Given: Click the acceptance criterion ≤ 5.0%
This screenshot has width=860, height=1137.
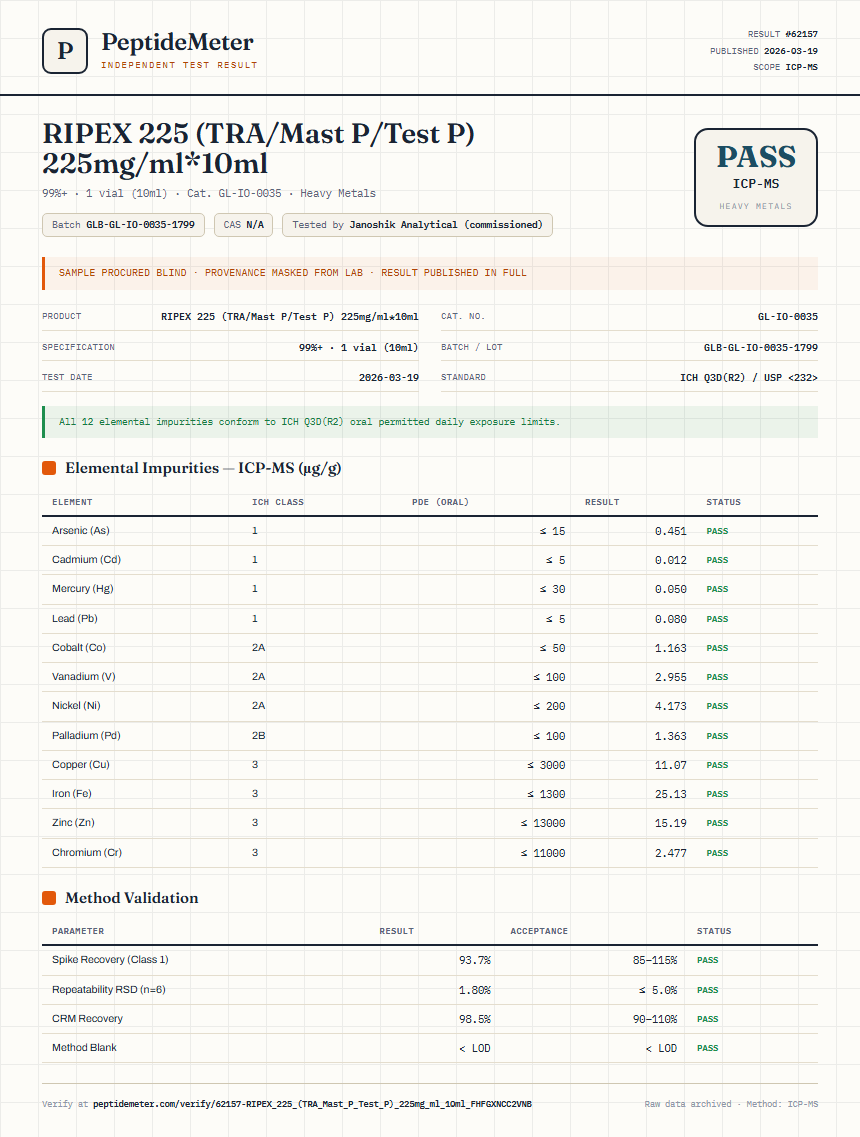Looking at the screenshot, I should click(658, 991).
